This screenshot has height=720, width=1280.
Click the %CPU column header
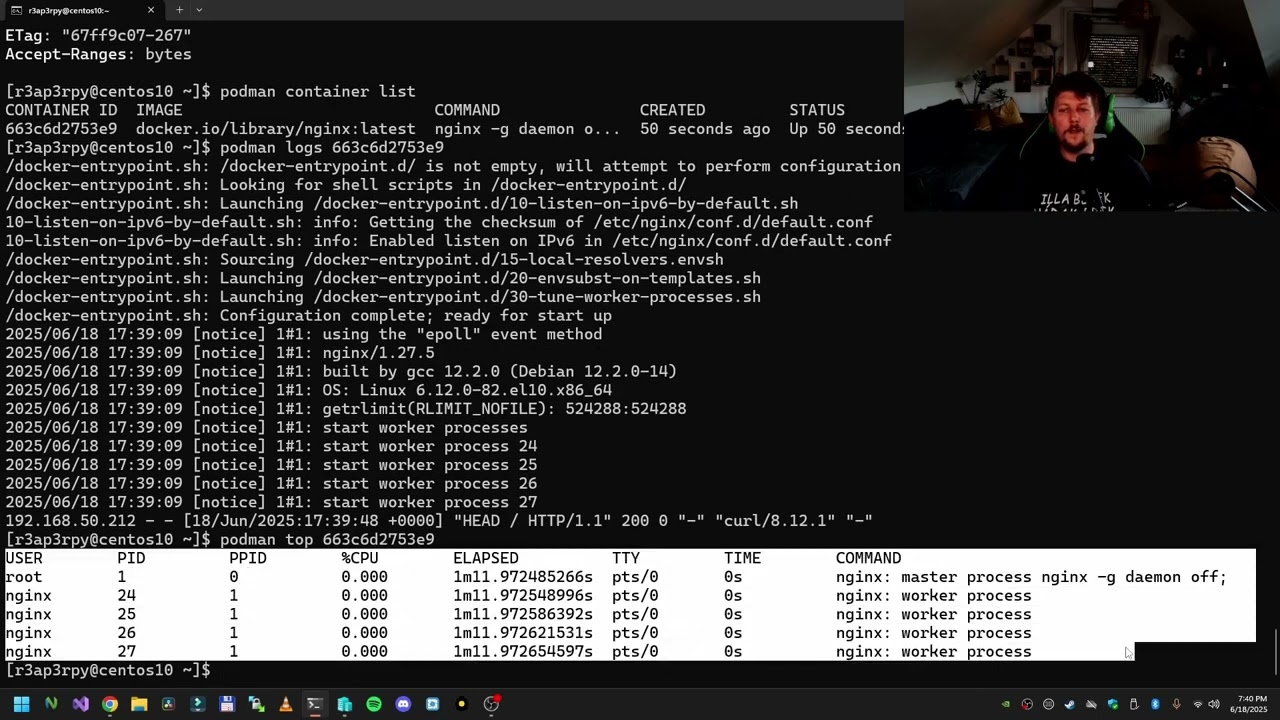(x=360, y=558)
